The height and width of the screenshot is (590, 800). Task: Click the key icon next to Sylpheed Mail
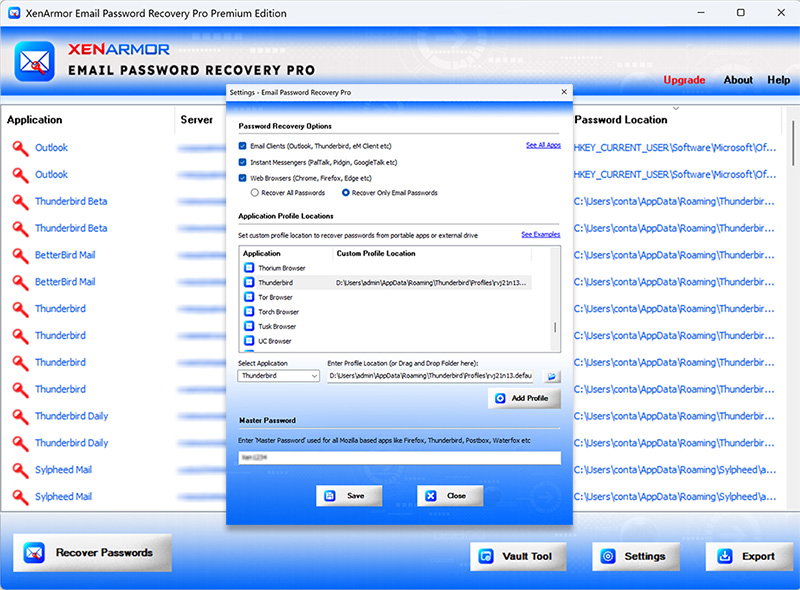pyautogui.click(x=19, y=469)
